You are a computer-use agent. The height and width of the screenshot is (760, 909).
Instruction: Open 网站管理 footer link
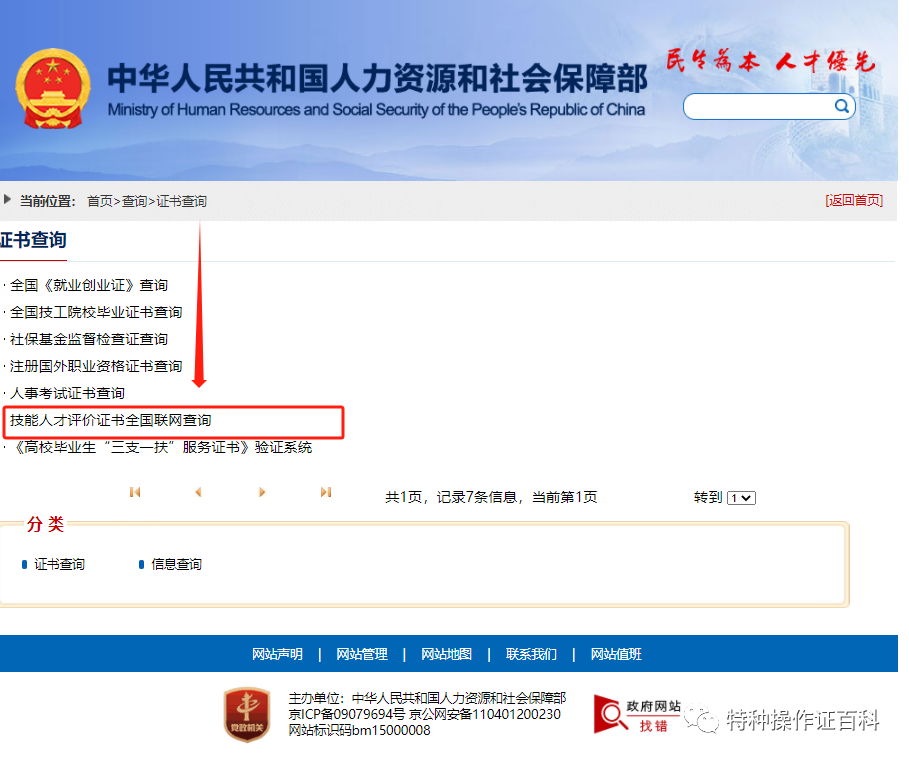coord(362,654)
